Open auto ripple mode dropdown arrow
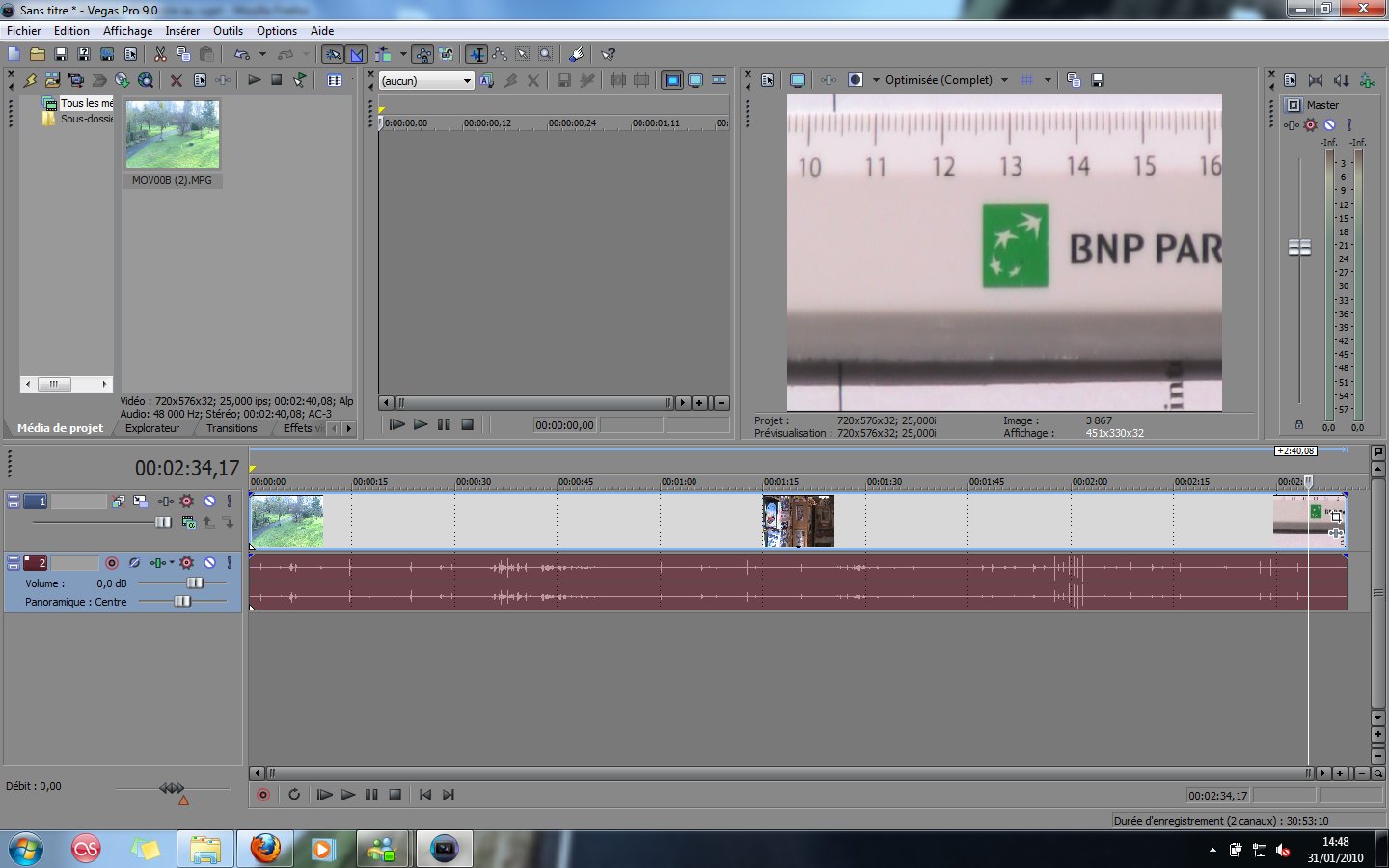Screen dimensions: 1389x868 [403, 54]
